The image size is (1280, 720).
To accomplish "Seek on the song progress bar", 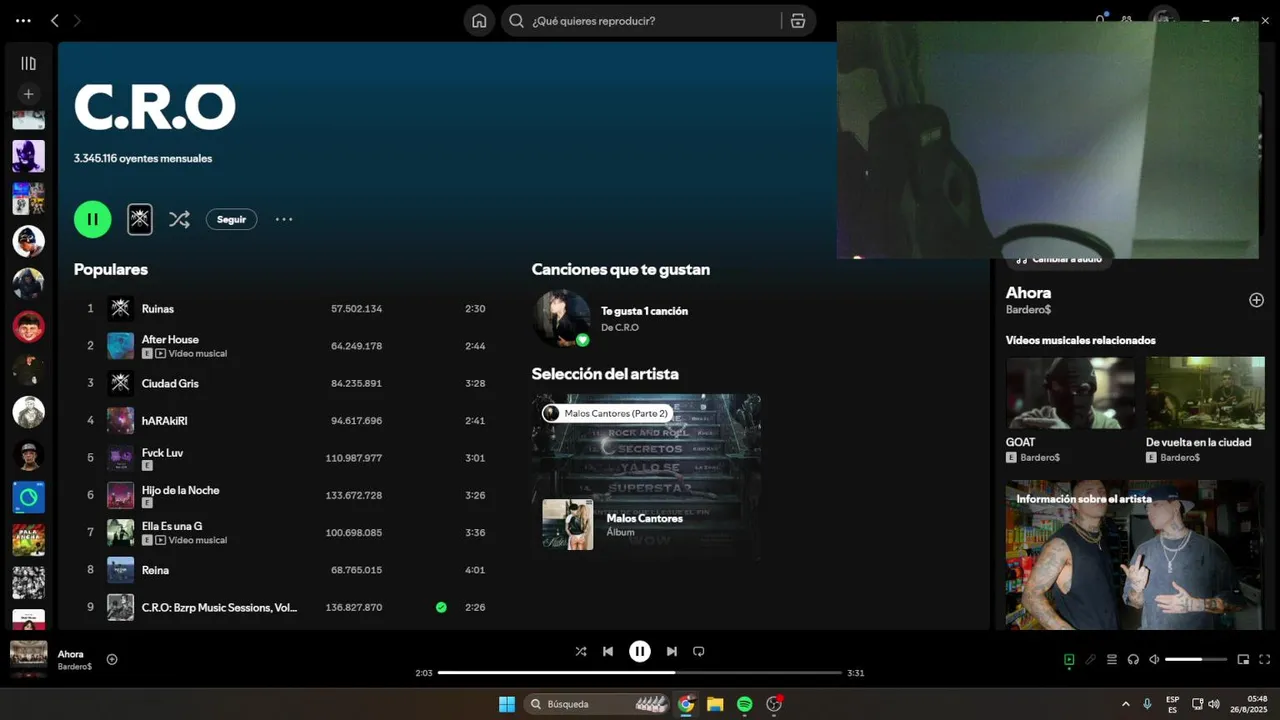I will (x=640, y=673).
